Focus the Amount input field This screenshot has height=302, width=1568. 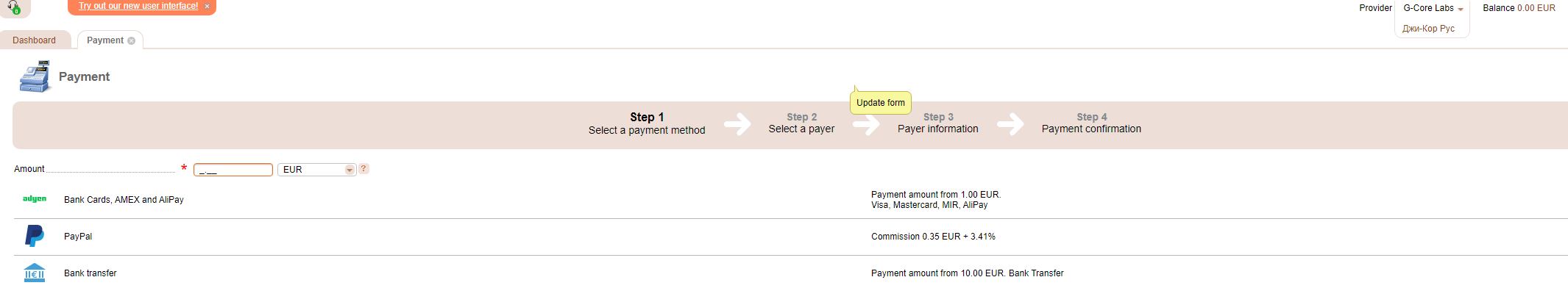click(233, 170)
